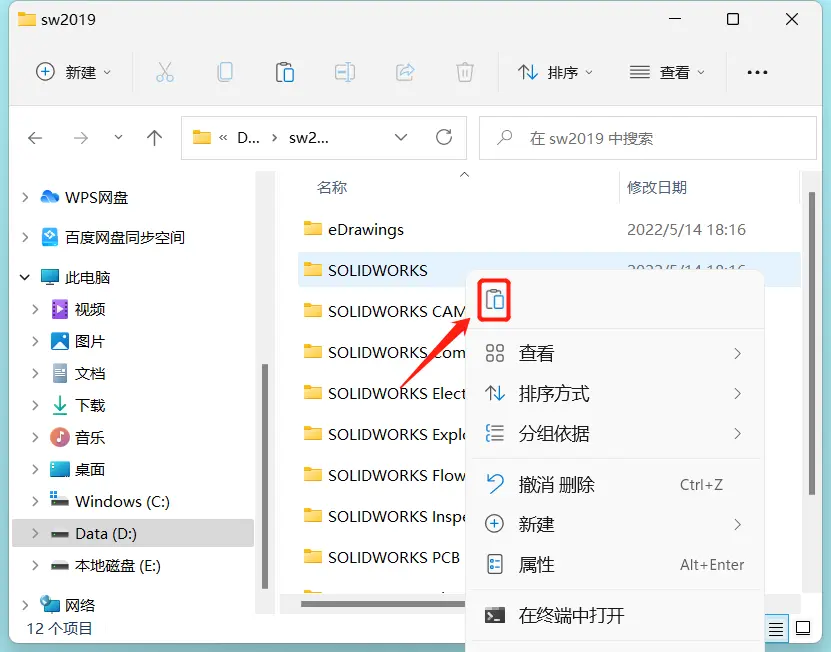
Task: Expand the WPS网盘 tree node
Action: pos(25,198)
